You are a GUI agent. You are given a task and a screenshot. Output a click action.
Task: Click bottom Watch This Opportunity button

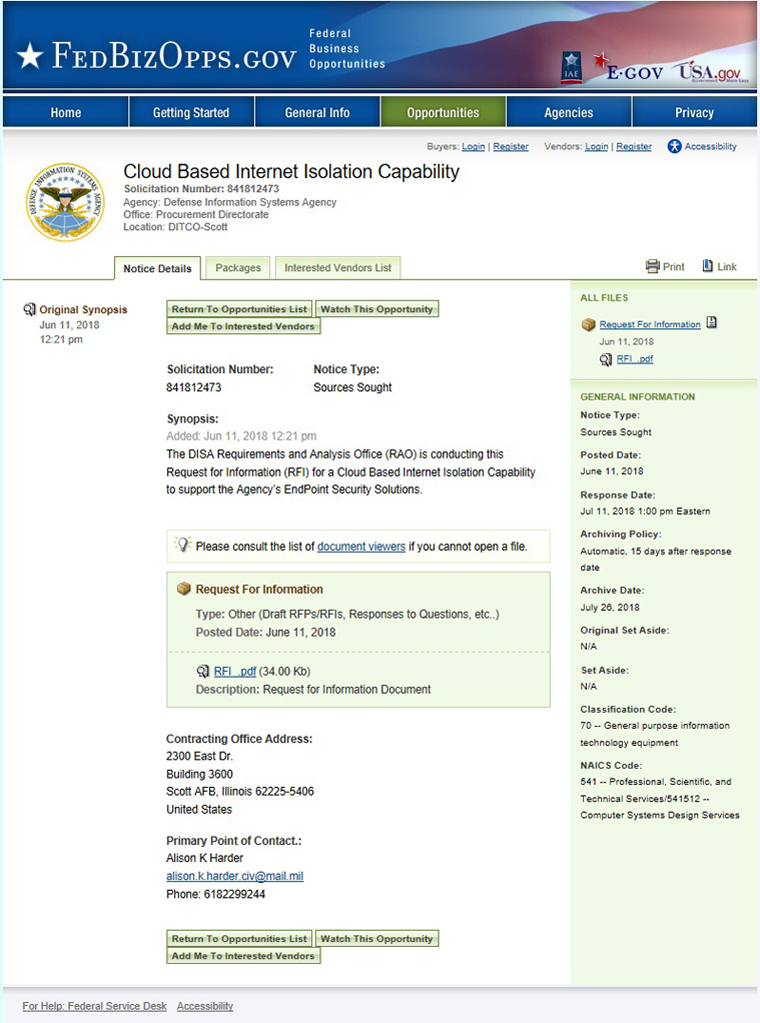376,938
